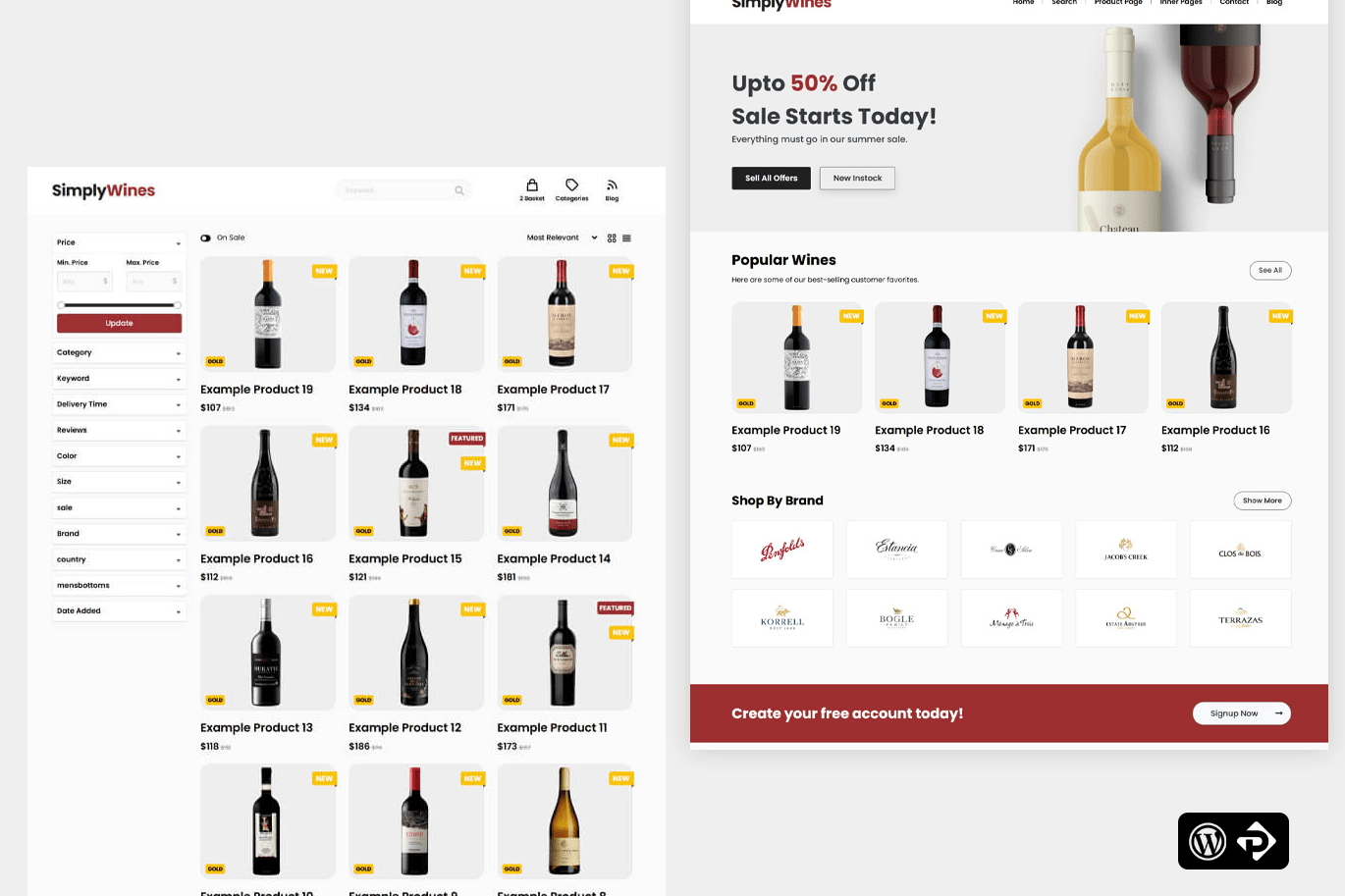Open the Product Page menu item
Image resolution: width=1345 pixels, height=896 pixels.
(1118, 3)
